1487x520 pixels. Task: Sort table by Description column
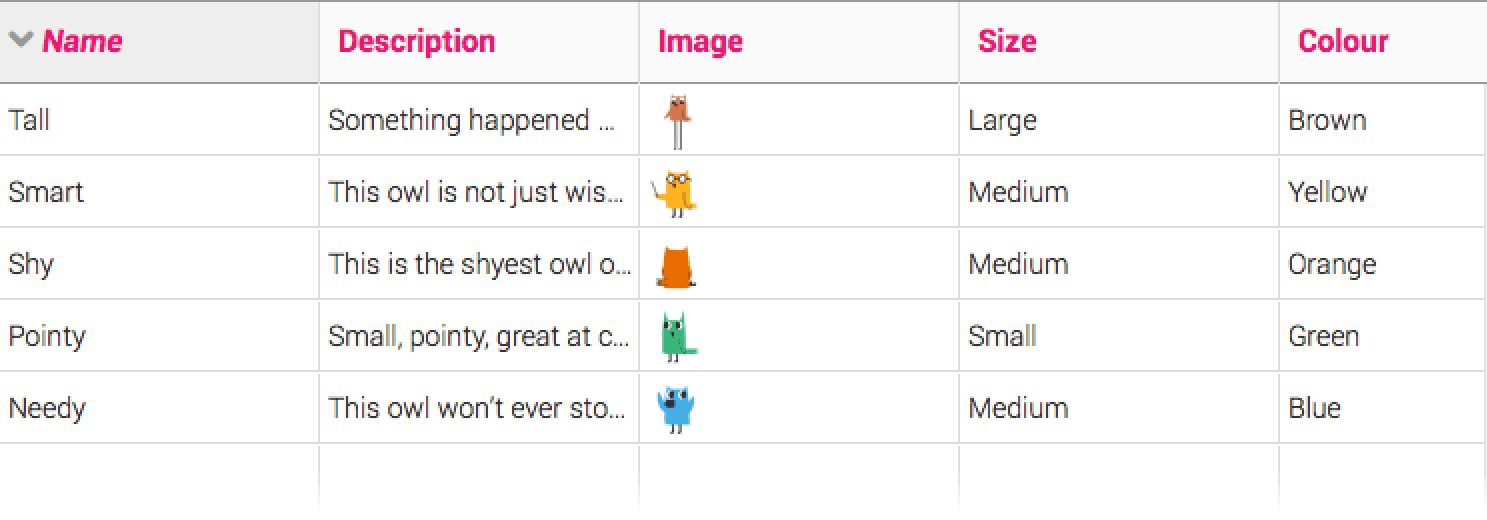(416, 41)
